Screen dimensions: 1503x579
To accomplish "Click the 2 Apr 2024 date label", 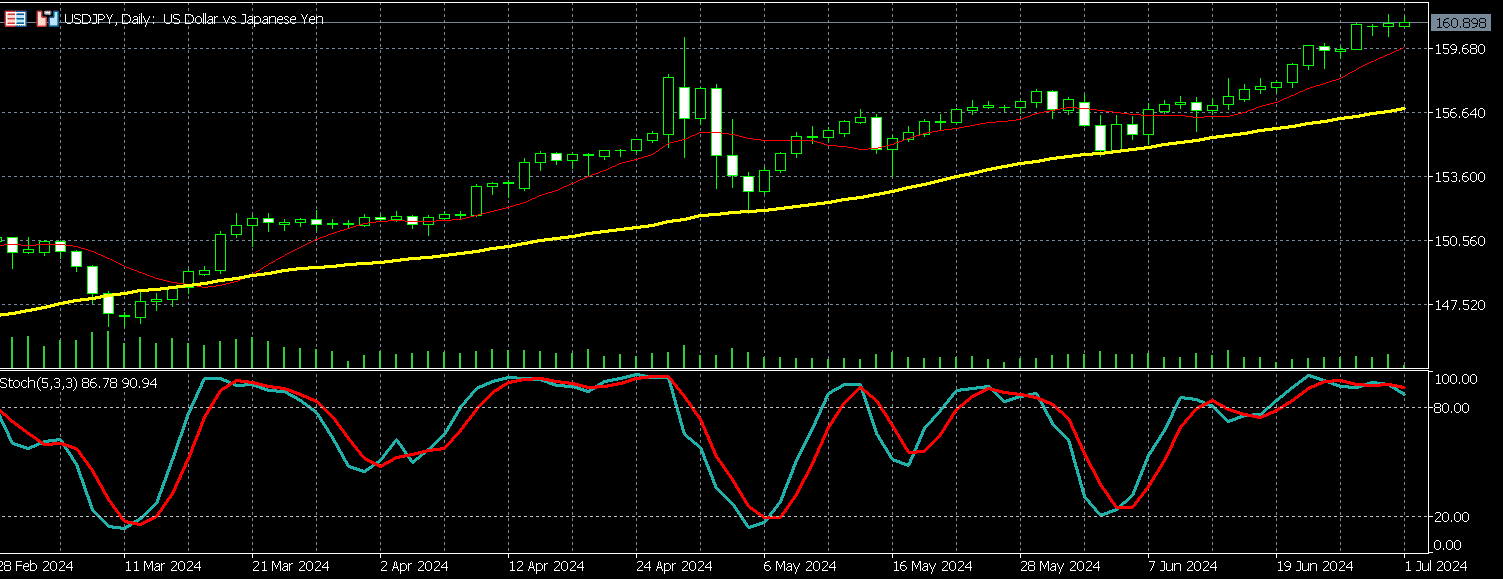I will pyautogui.click(x=414, y=566).
